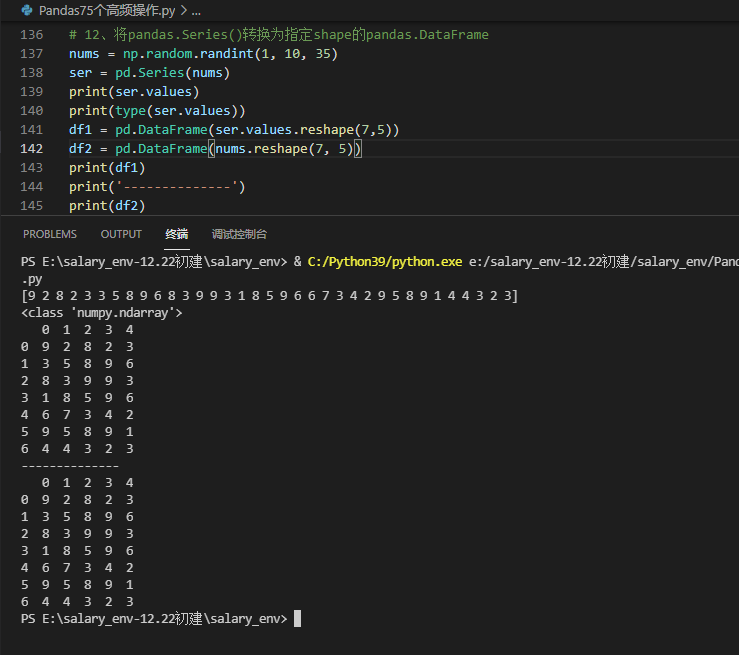This screenshot has height=655, width=739.
Task: Select the 终端 terminal tab
Action: 177,234
